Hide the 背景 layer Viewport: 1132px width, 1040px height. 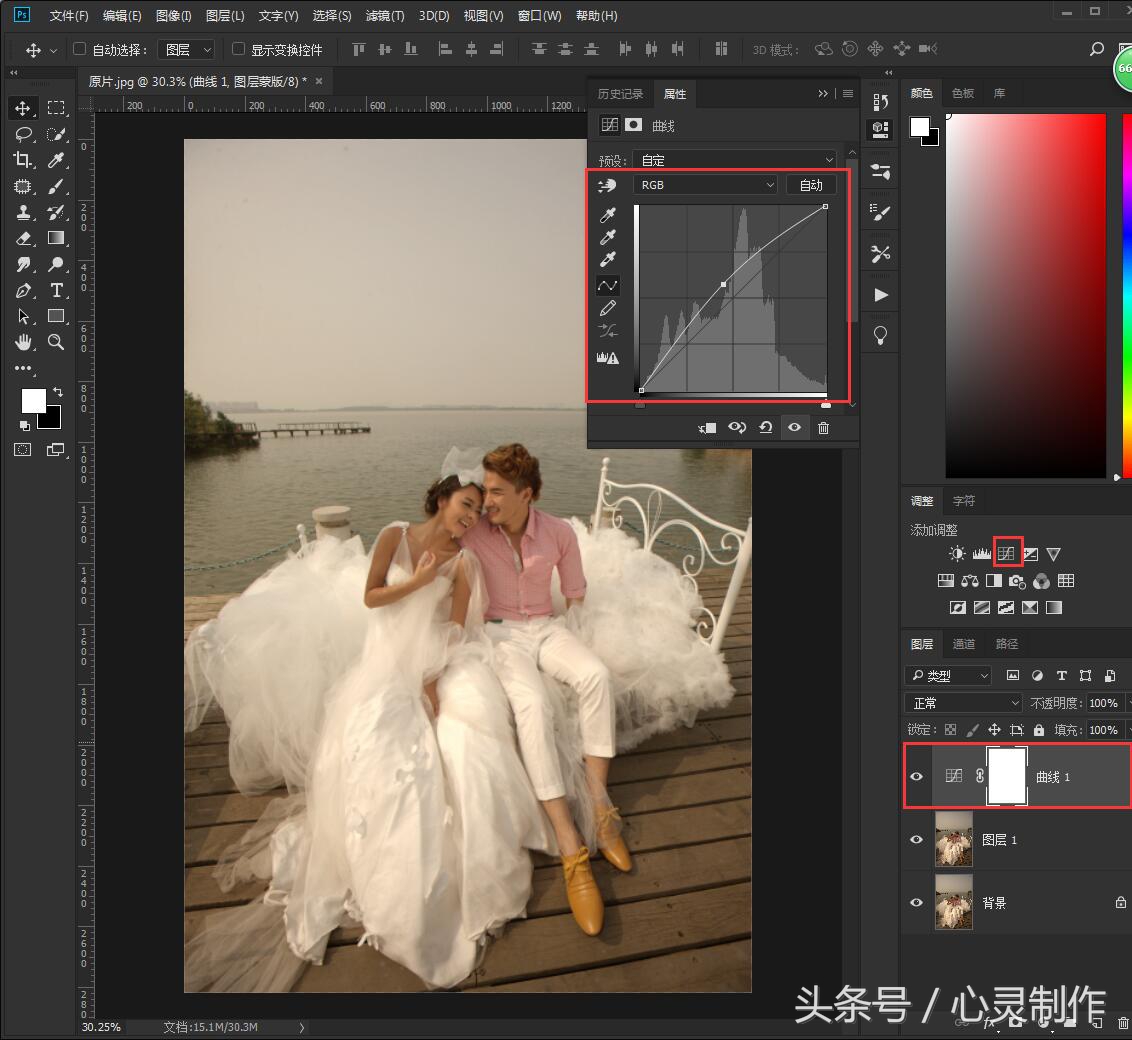click(x=916, y=902)
